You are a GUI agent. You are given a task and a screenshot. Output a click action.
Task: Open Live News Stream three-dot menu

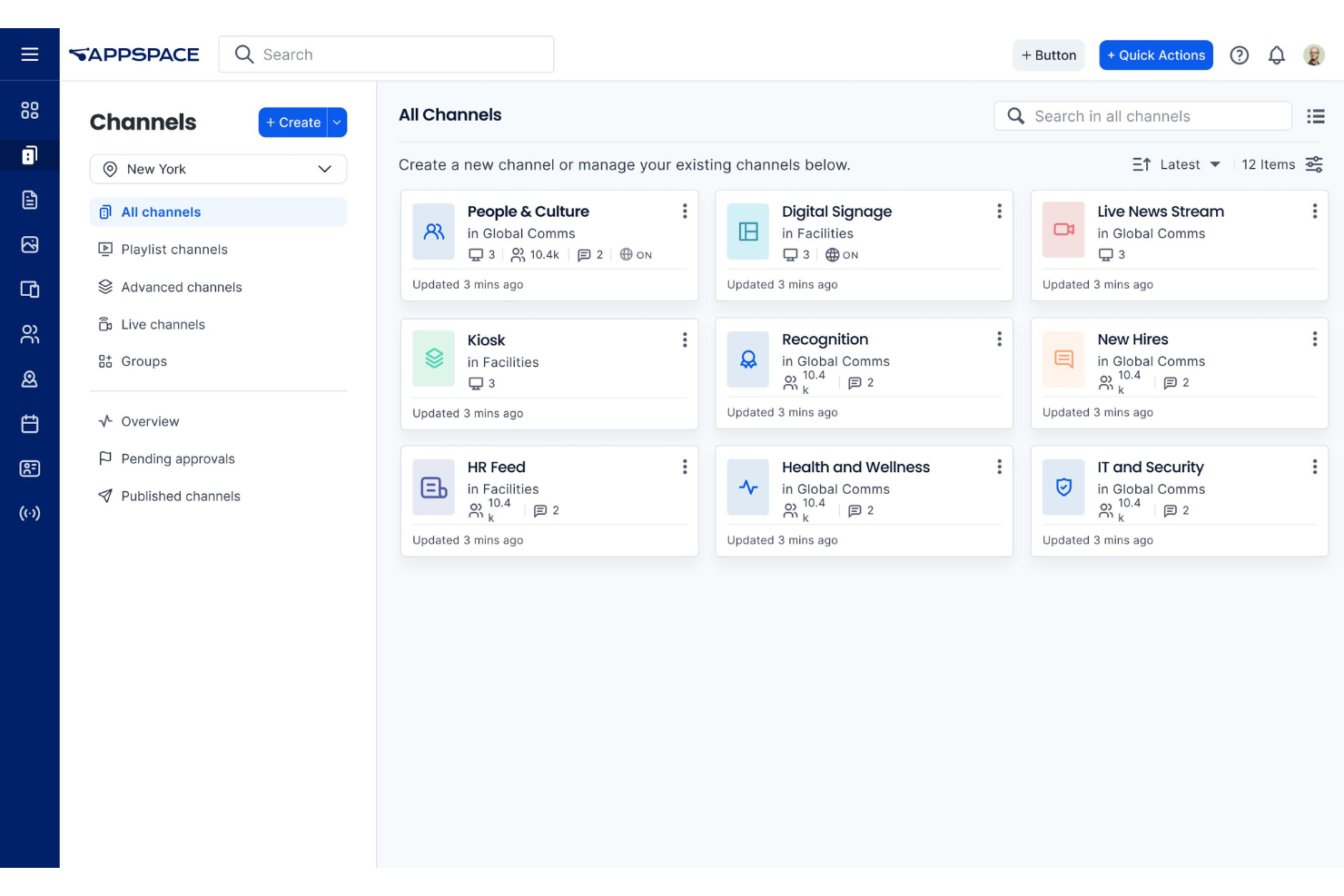pyautogui.click(x=1315, y=212)
